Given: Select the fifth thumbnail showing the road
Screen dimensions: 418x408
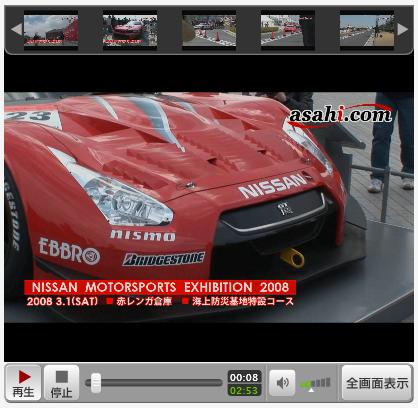Looking at the screenshot, I should pyautogui.click(x=367, y=30).
